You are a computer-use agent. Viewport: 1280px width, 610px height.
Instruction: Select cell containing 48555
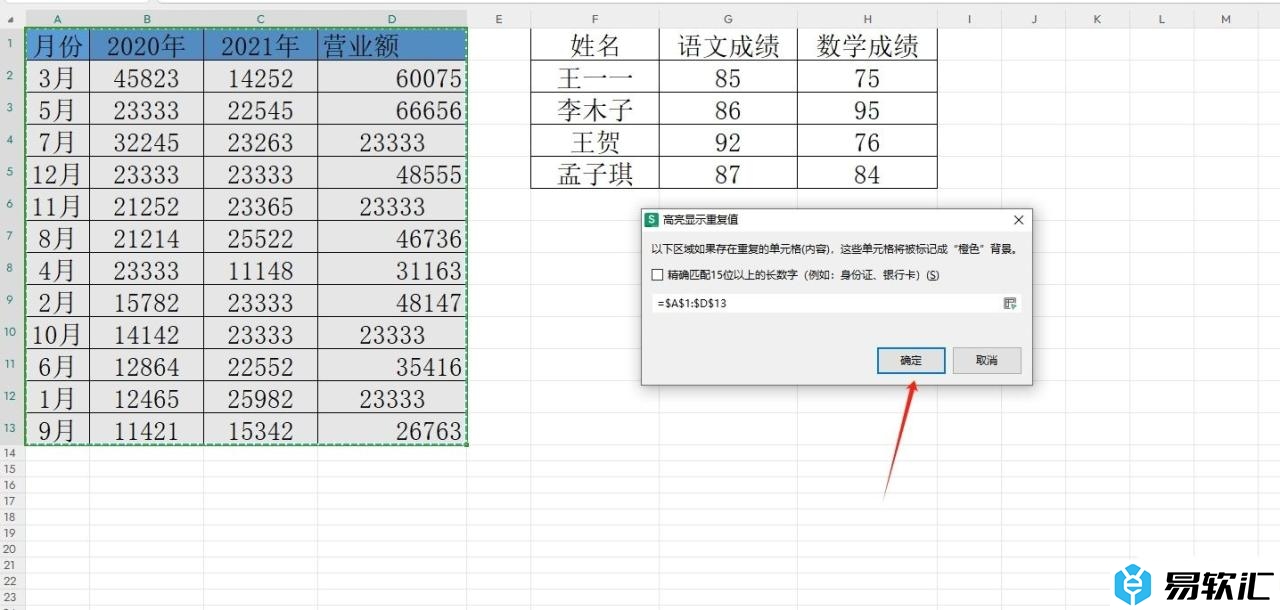(392, 174)
